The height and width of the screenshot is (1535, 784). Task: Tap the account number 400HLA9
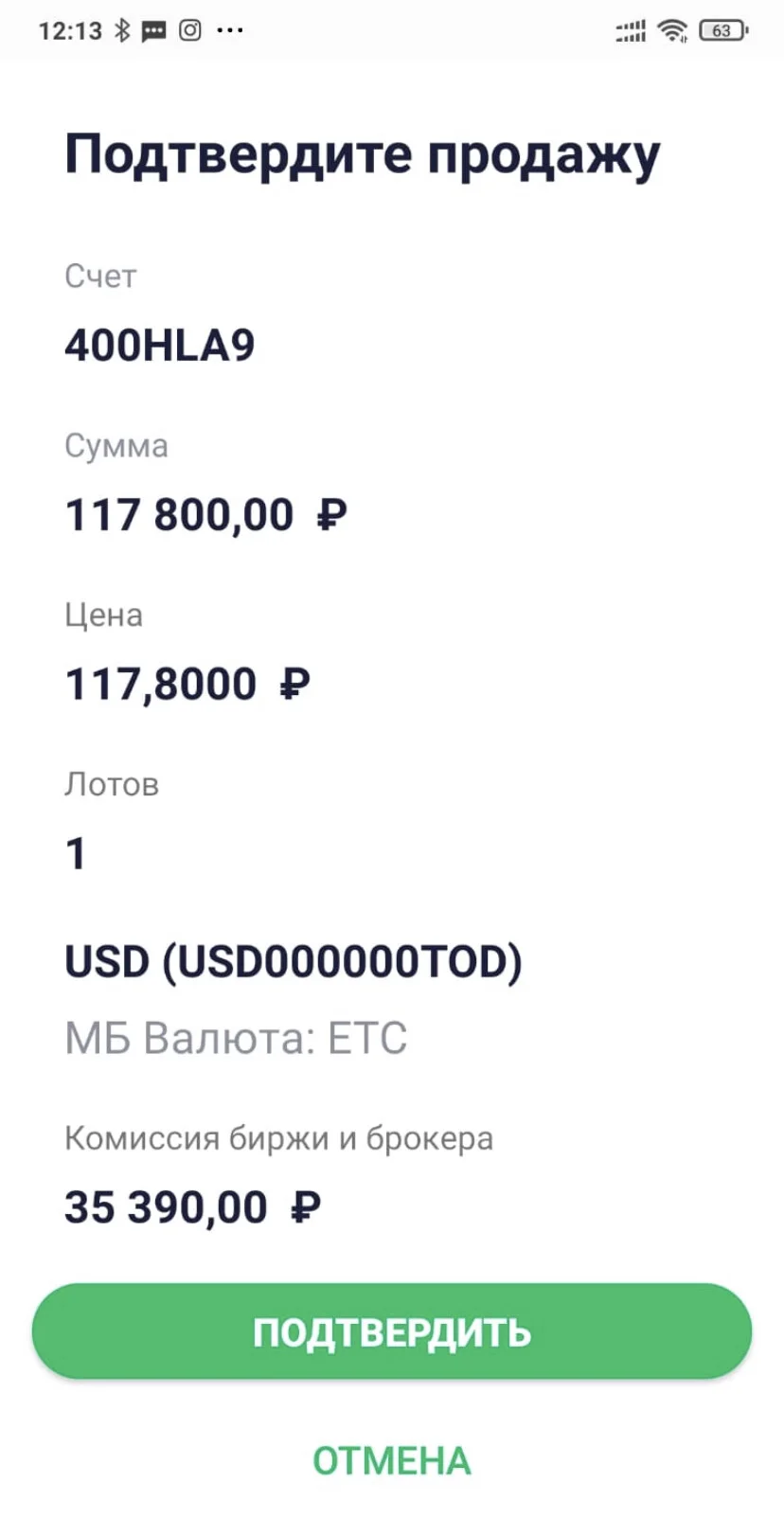(x=160, y=345)
